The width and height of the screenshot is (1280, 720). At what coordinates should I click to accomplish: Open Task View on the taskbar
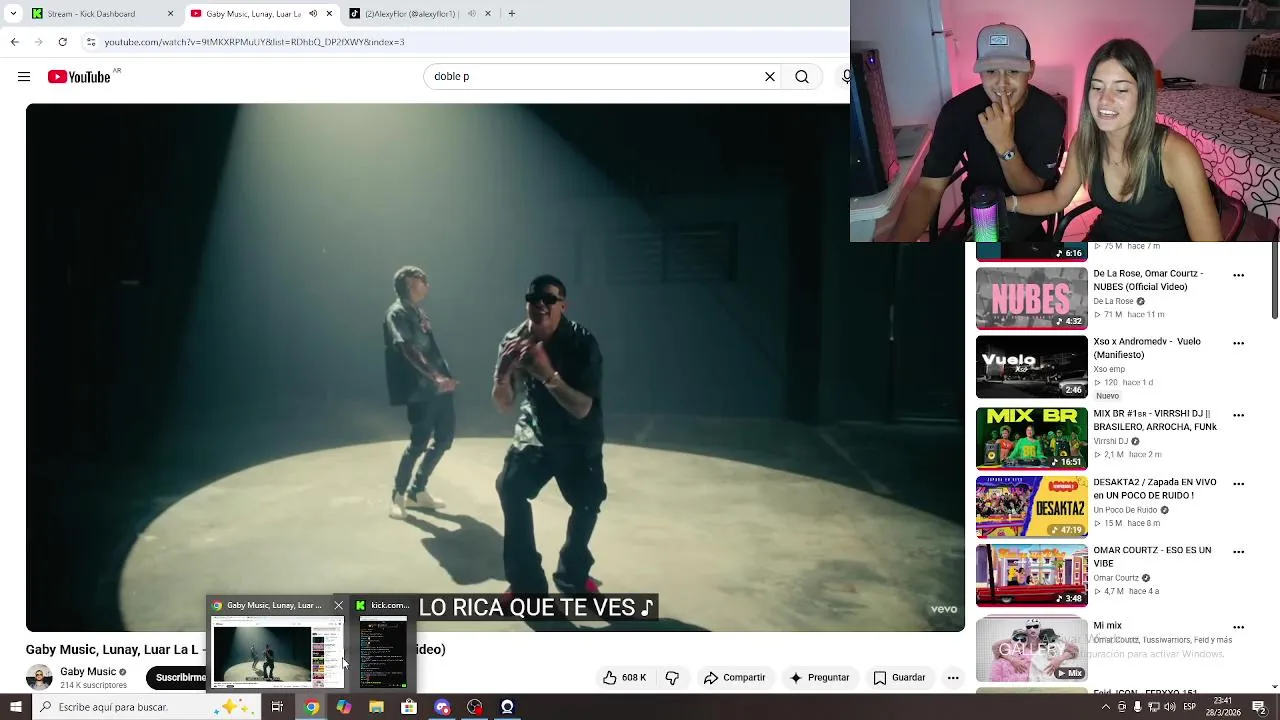[277, 707]
